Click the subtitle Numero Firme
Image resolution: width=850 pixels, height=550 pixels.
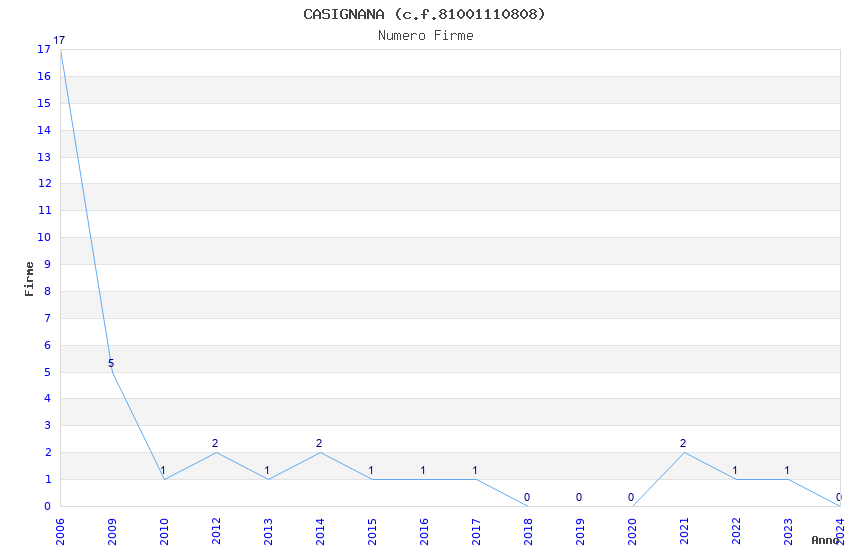[426, 36]
